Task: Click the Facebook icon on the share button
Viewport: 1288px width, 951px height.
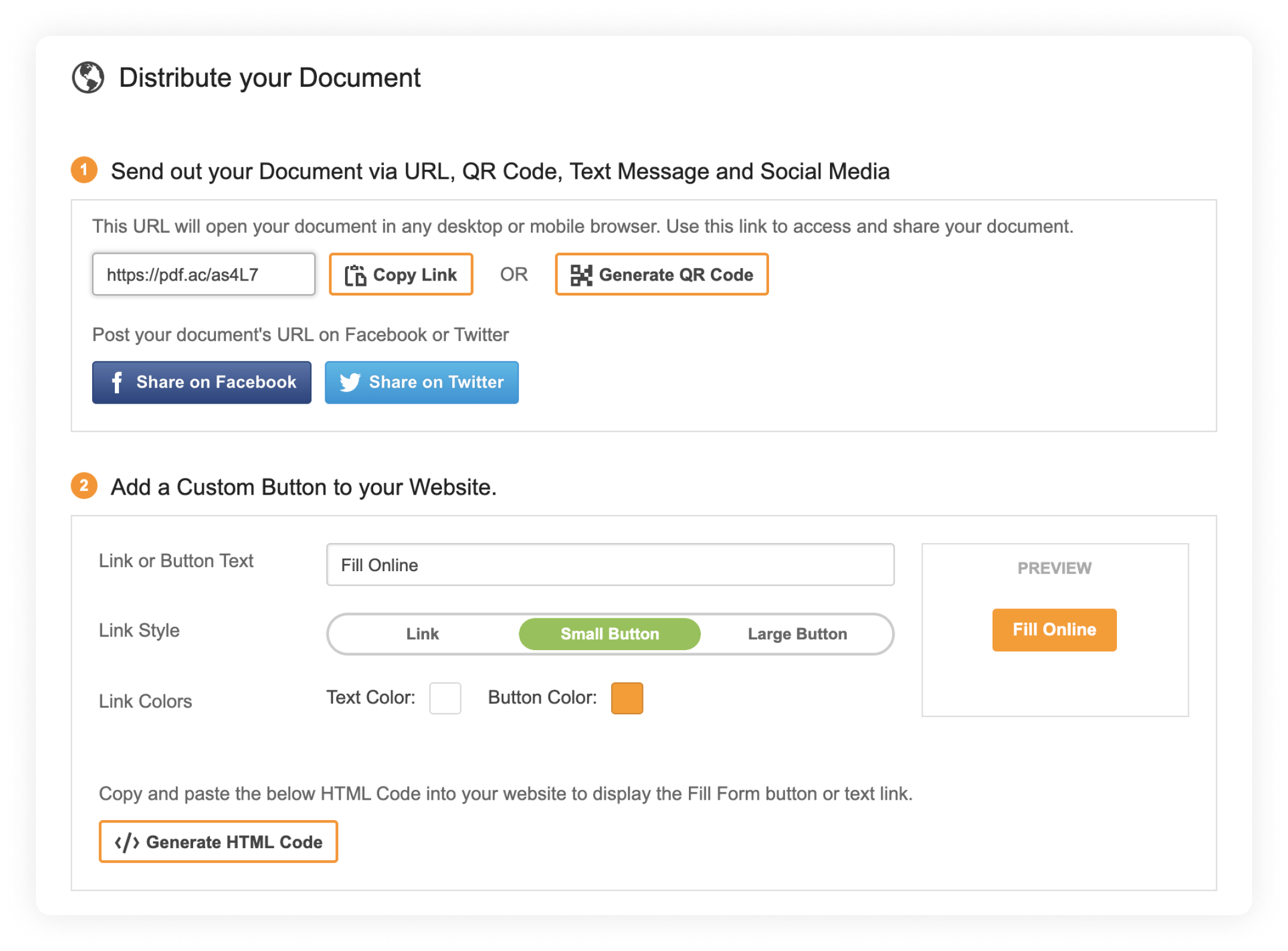Action: click(117, 382)
